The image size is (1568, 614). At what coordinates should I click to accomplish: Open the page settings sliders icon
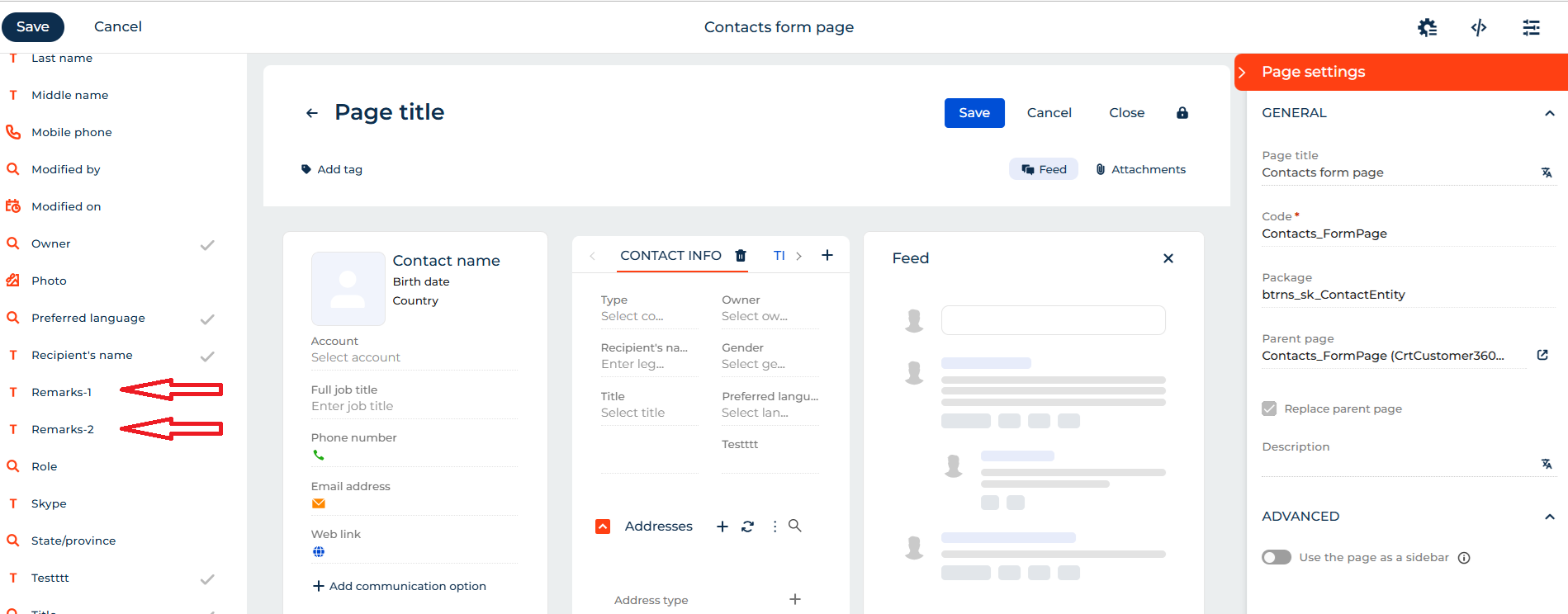point(1531,27)
